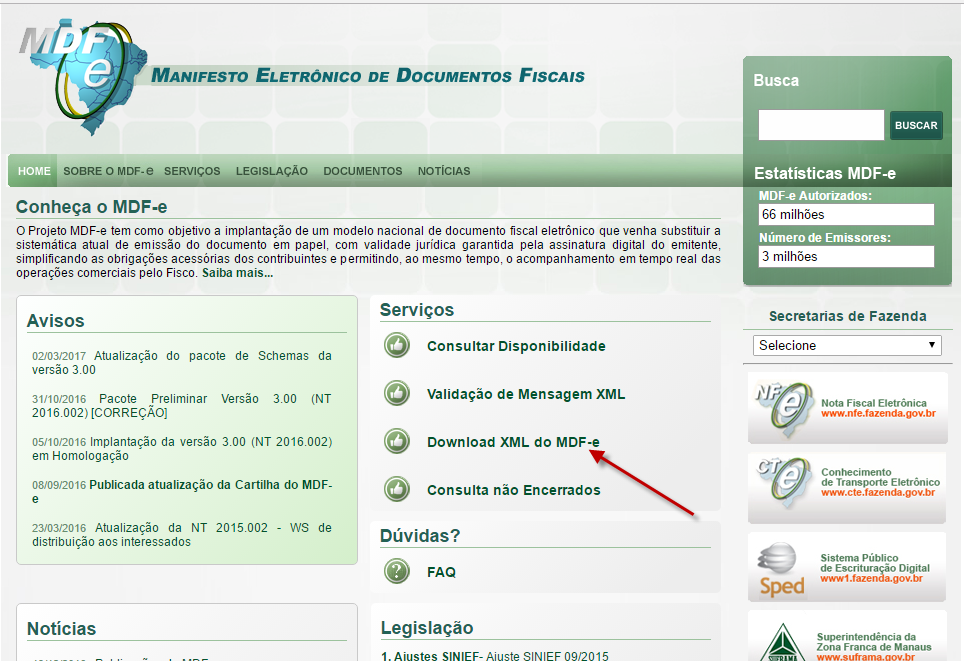Open the Saiba mais... link
Viewport: 964px width, 661px height.
pos(237,273)
